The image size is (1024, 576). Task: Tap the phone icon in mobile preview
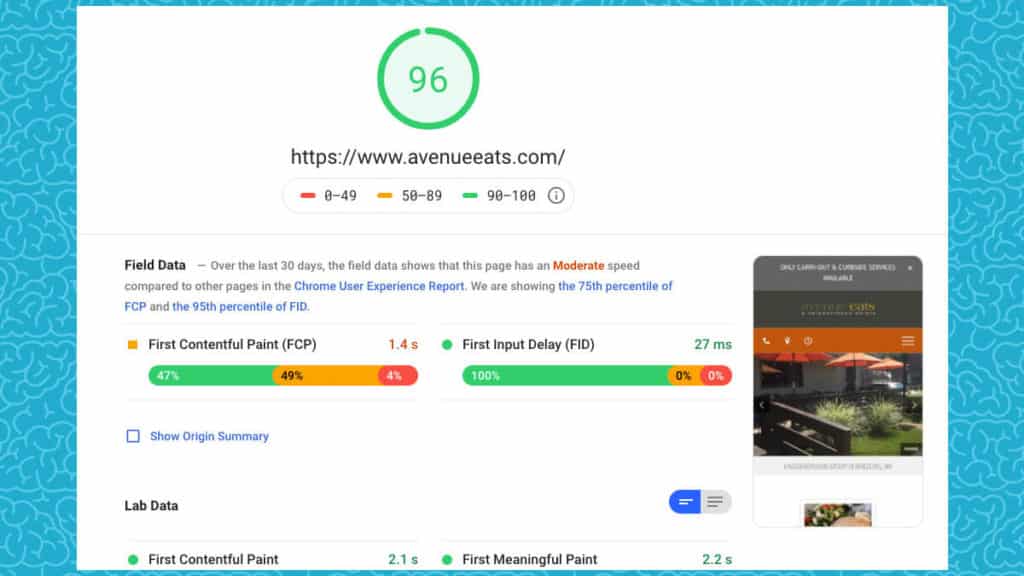pos(766,341)
